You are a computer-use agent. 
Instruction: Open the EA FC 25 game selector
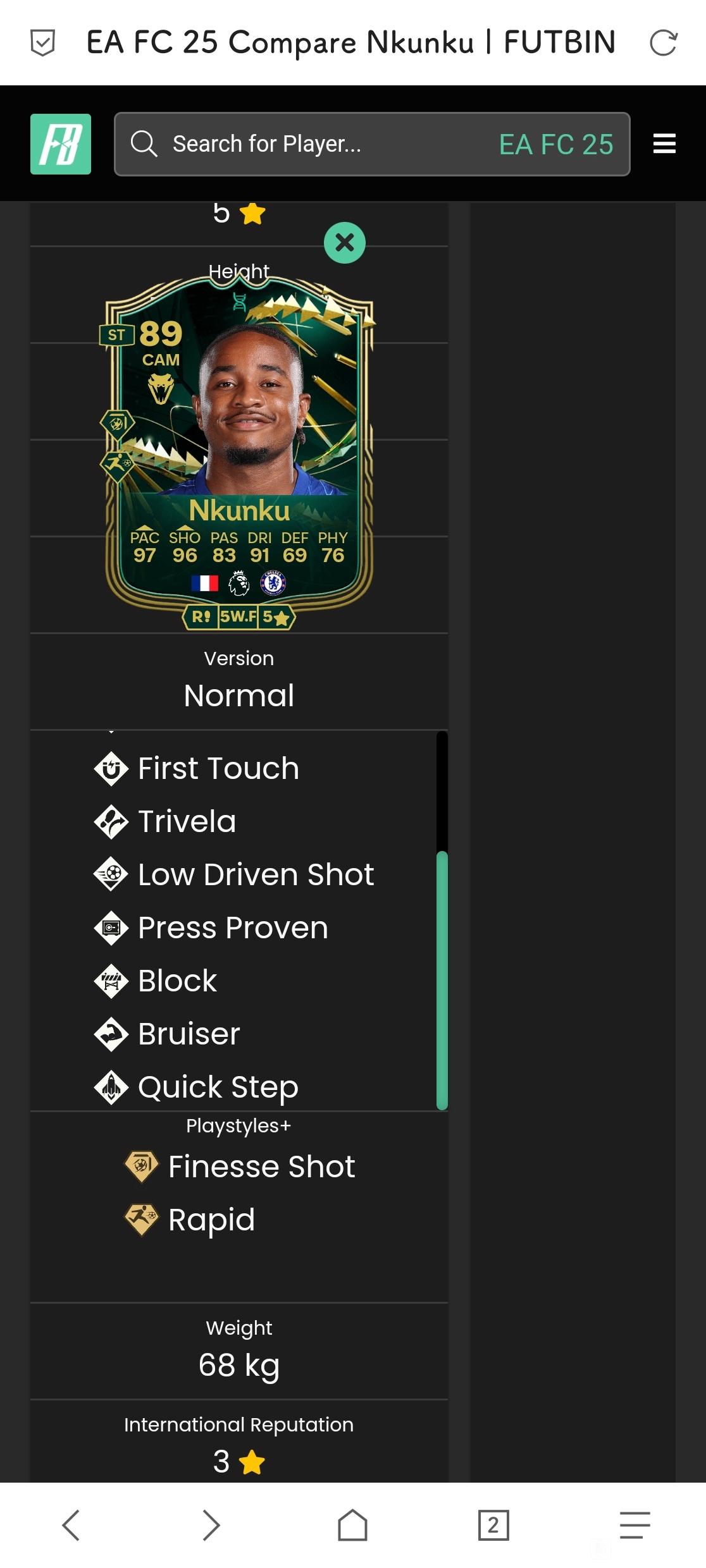(x=556, y=144)
